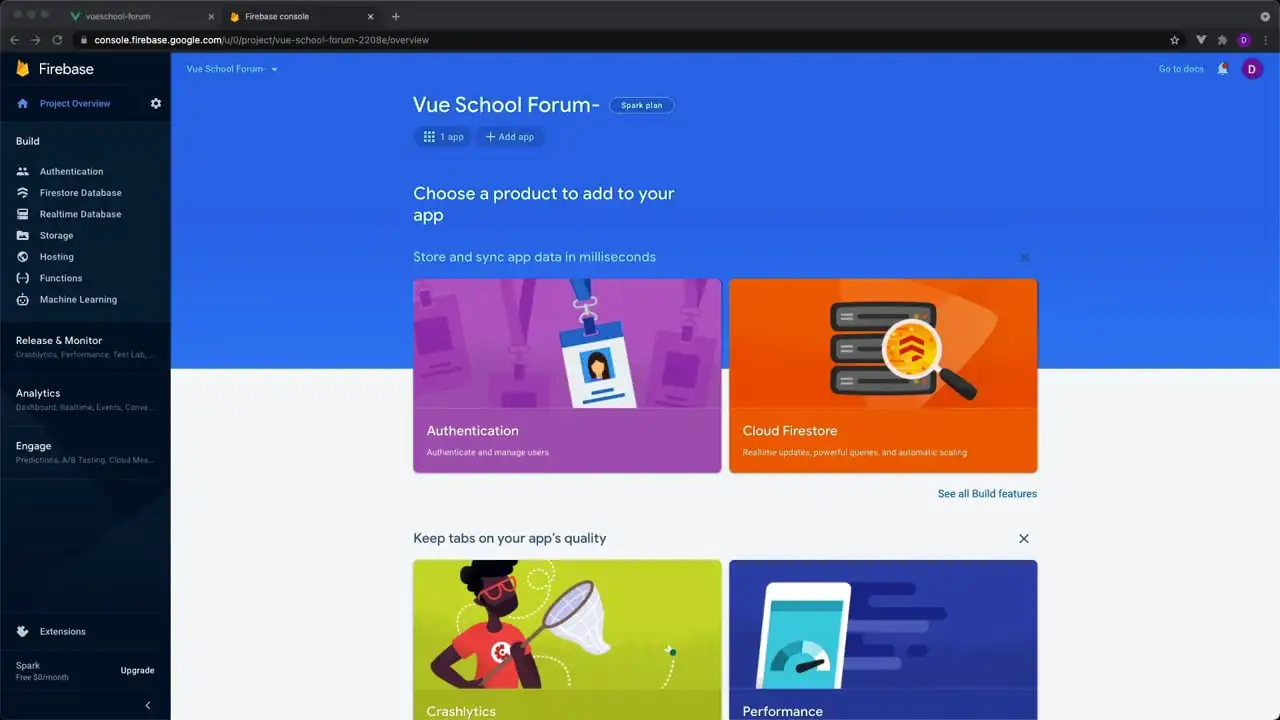This screenshot has width=1280, height=720.
Task: Click Add app button
Action: coord(510,137)
